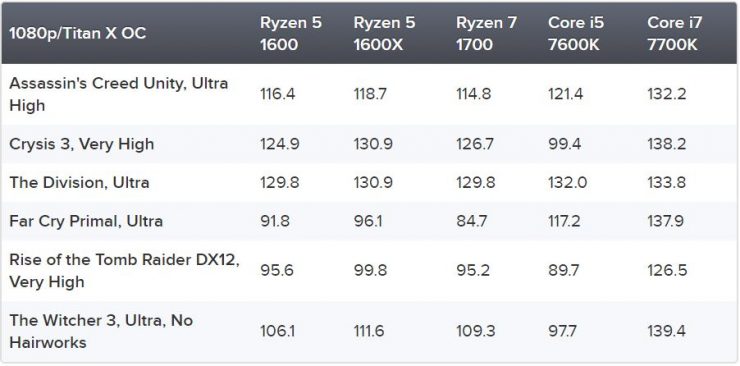Click the 132.0 value in The Division row
Screen dimensions: 740x366
(x=567, y=183)
